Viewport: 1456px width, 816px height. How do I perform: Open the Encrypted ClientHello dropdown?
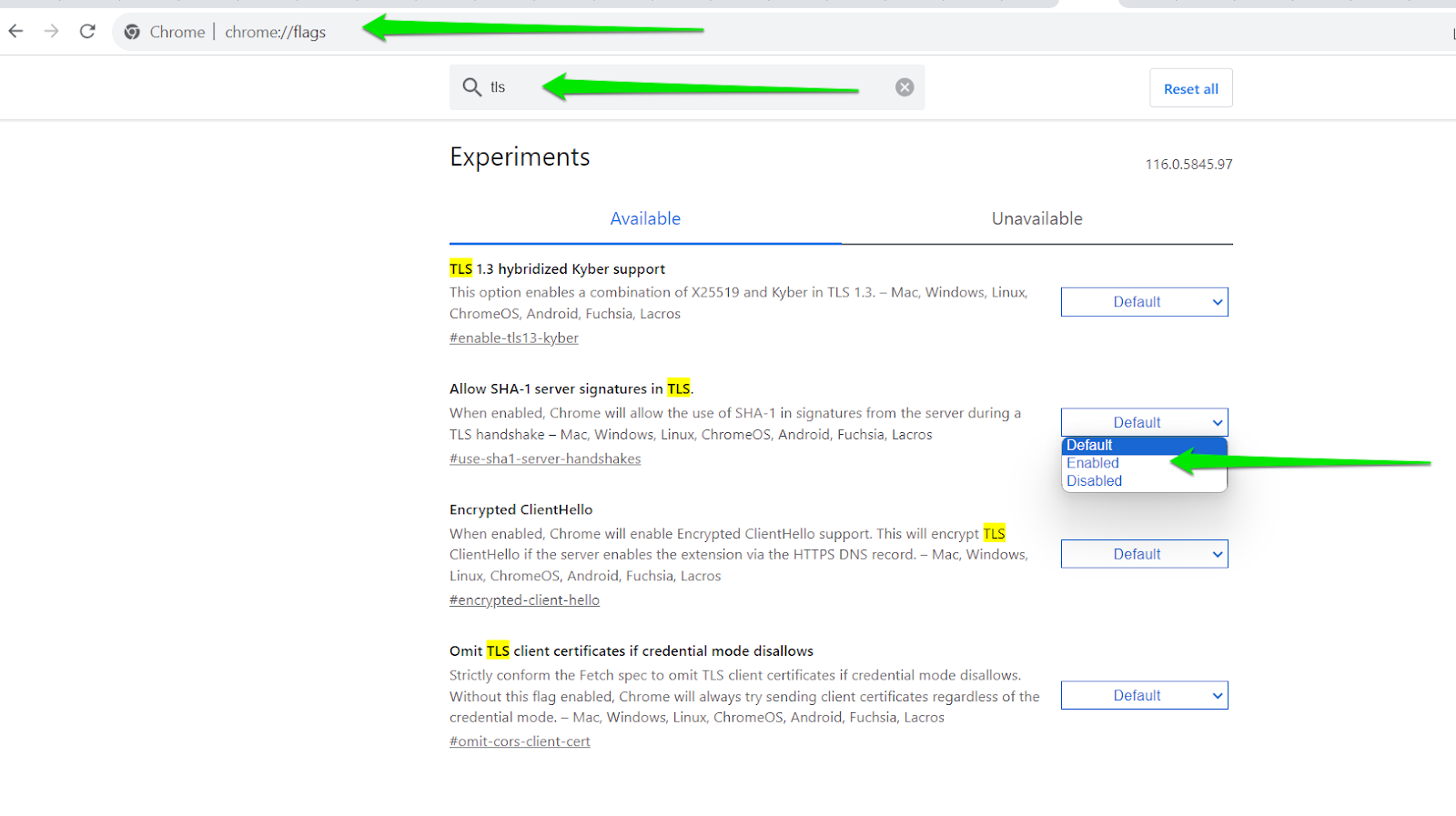(1144, 554)
